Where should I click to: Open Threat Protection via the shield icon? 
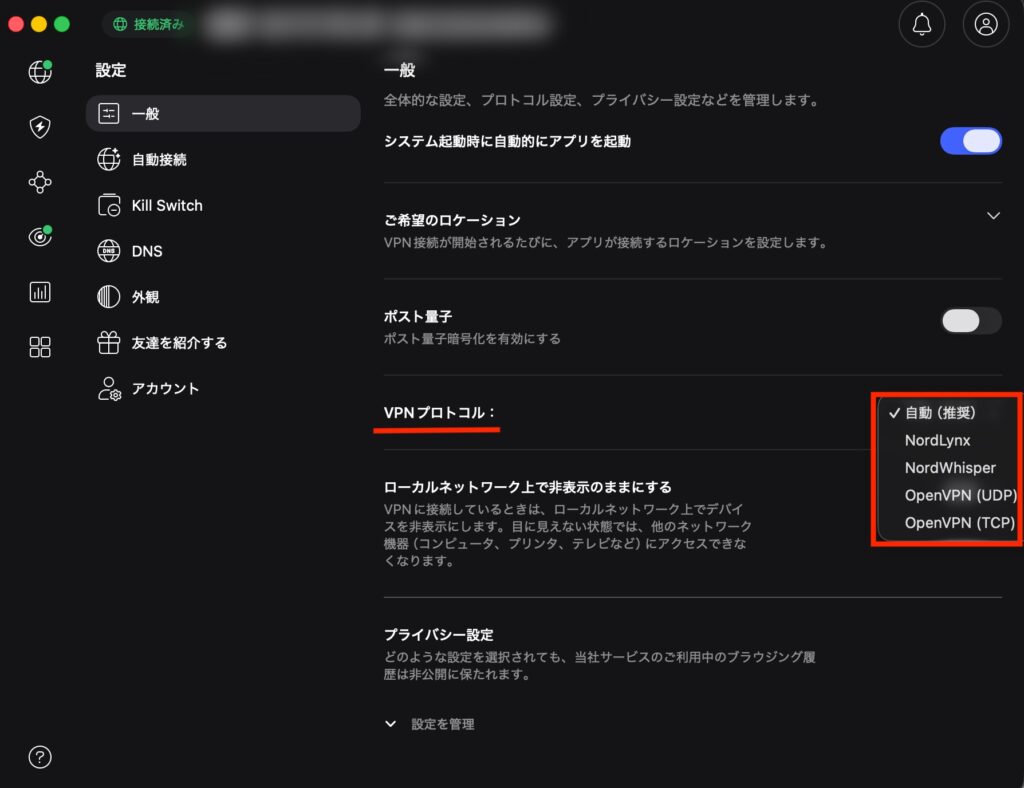coord(38,126)
